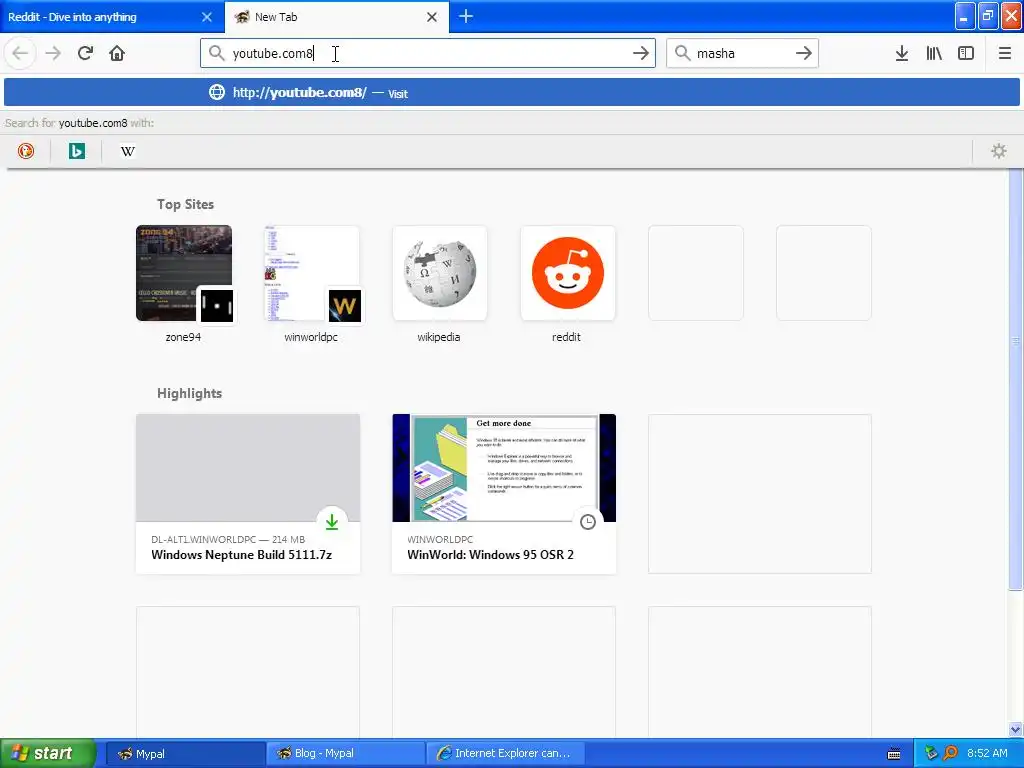Viewport: 1024px width, 768px height.
Task: Reload the current page
Action: (x=85, y=53)
